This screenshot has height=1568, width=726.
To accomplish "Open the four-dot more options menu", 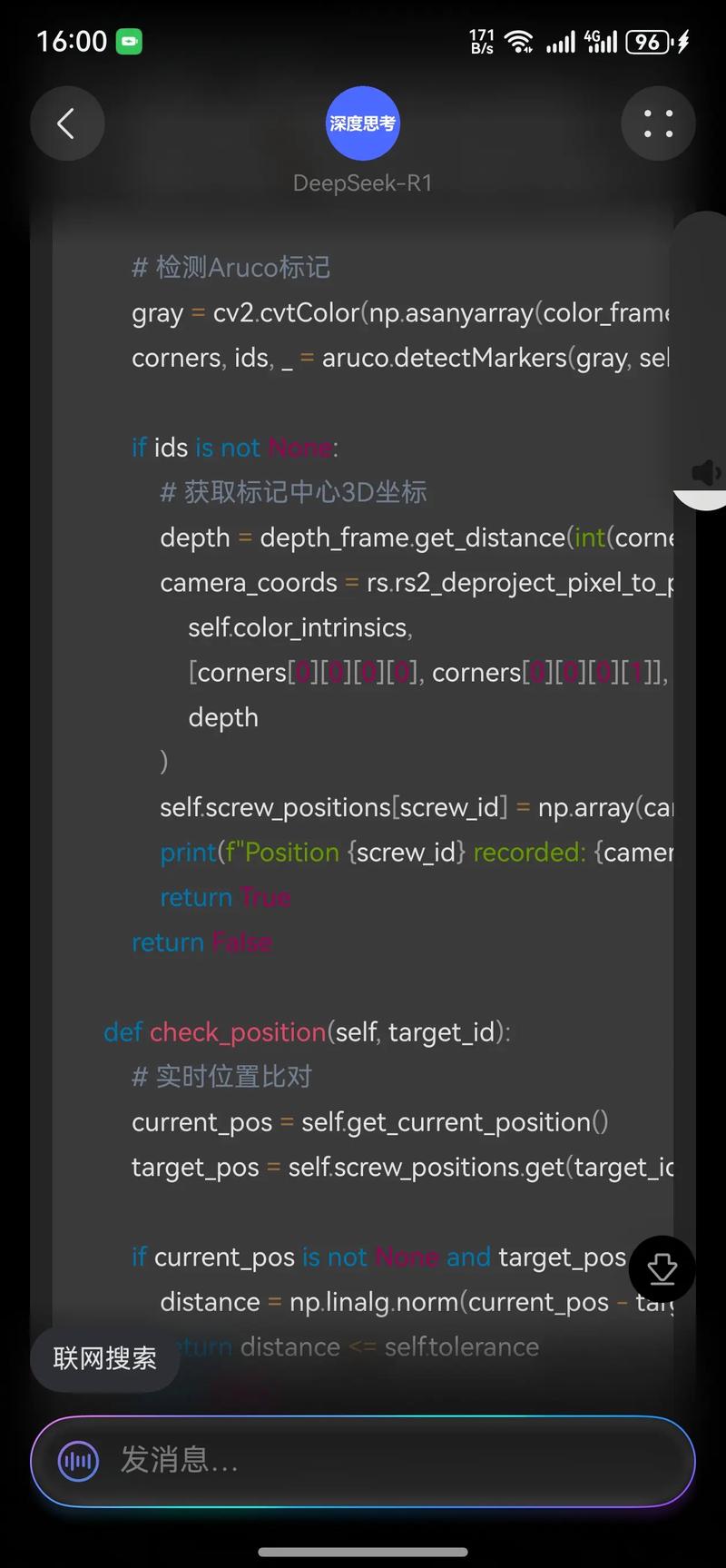I will point(658,123).
